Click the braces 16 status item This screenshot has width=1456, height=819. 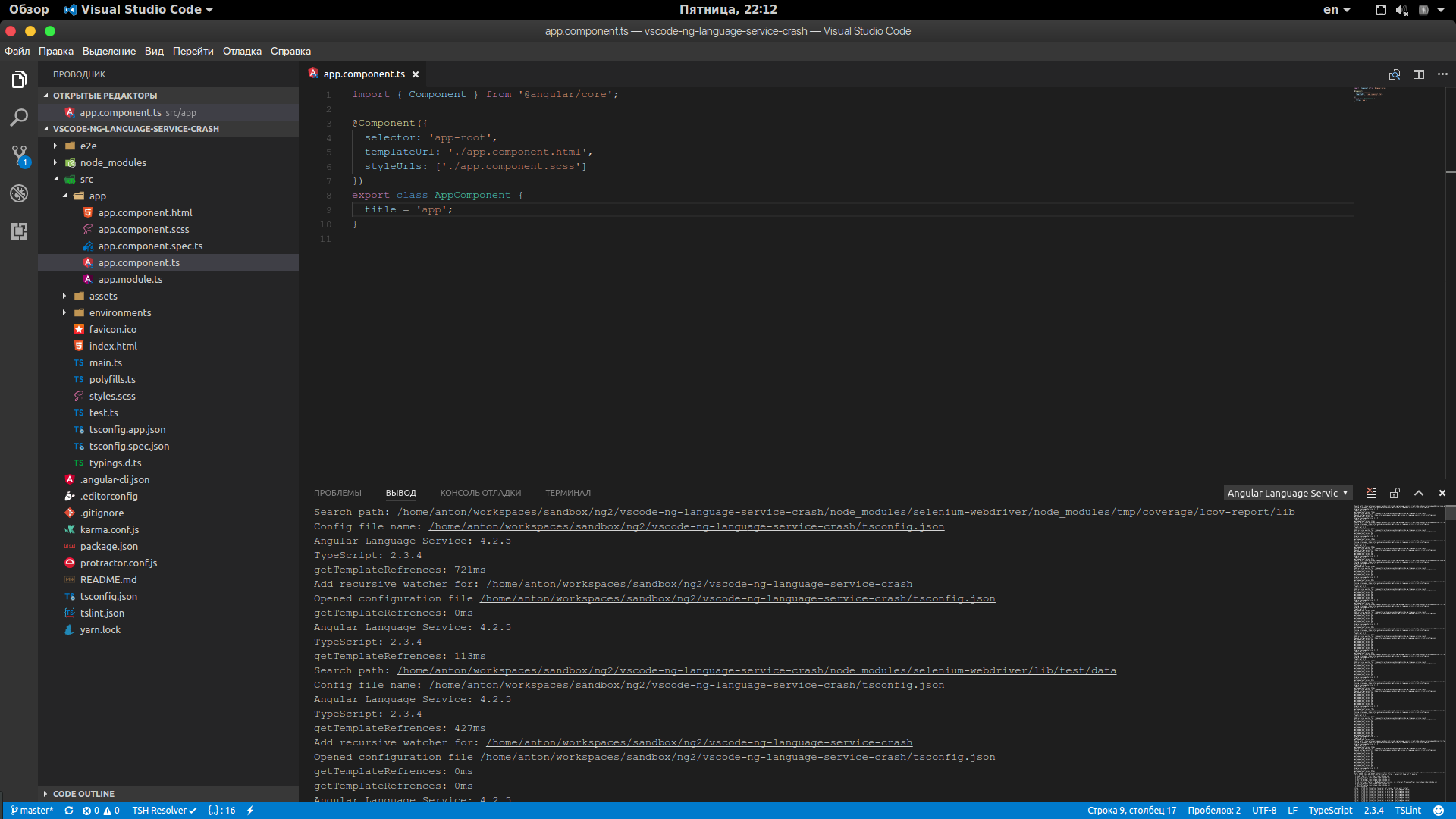[221, 811]
